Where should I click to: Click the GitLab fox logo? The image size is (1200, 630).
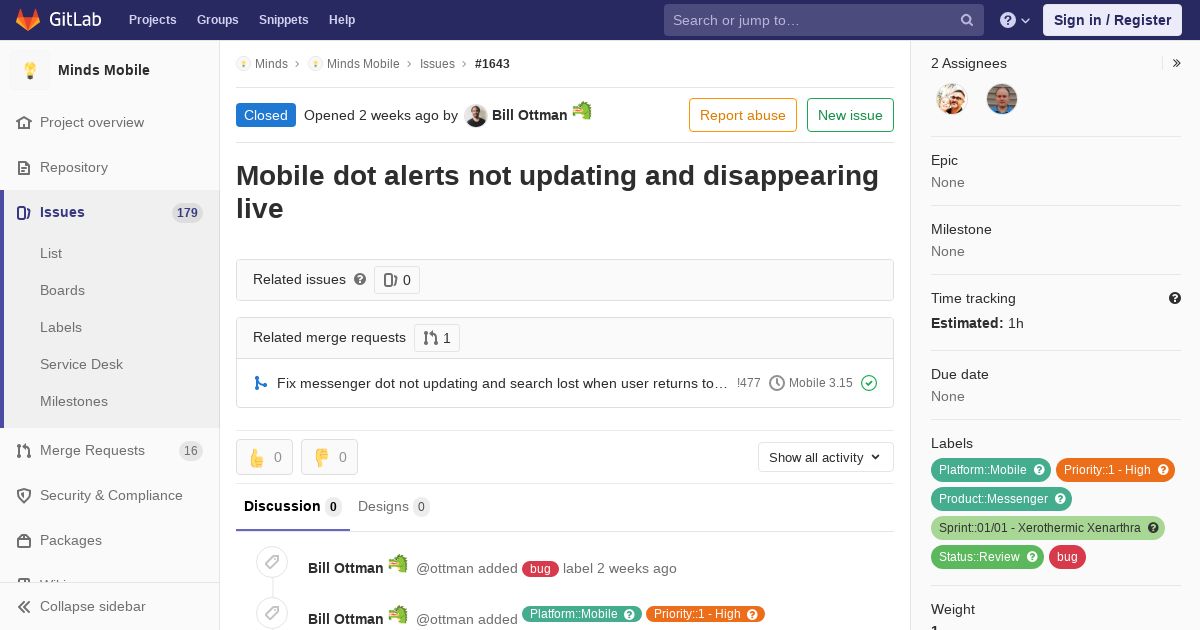click(x=28, y=19)
